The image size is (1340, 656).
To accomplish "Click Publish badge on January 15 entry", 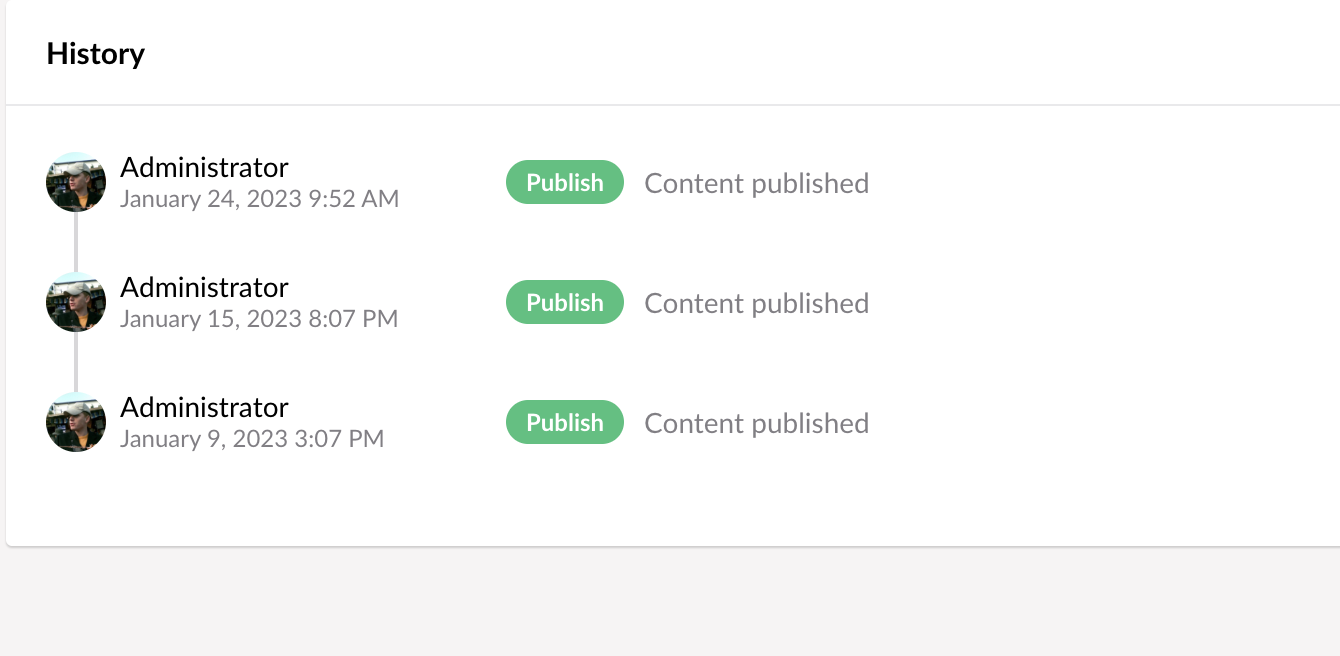I will [565, 302].
